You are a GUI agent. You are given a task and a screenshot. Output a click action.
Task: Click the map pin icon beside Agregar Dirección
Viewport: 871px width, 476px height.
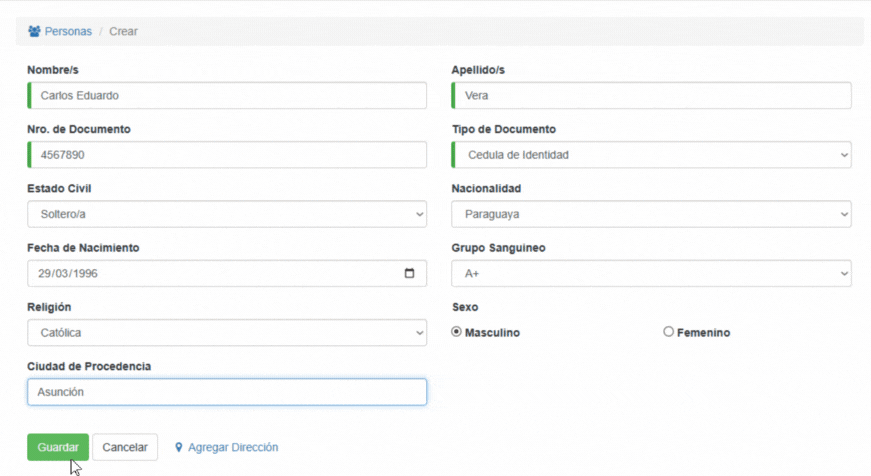[x=179, y=448]
